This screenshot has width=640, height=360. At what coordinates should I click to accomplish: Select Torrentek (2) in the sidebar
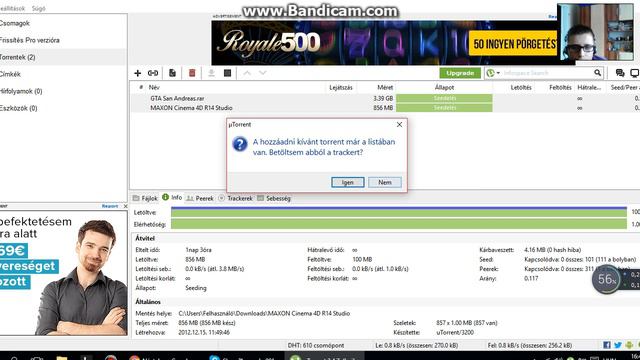coord(63,57)
